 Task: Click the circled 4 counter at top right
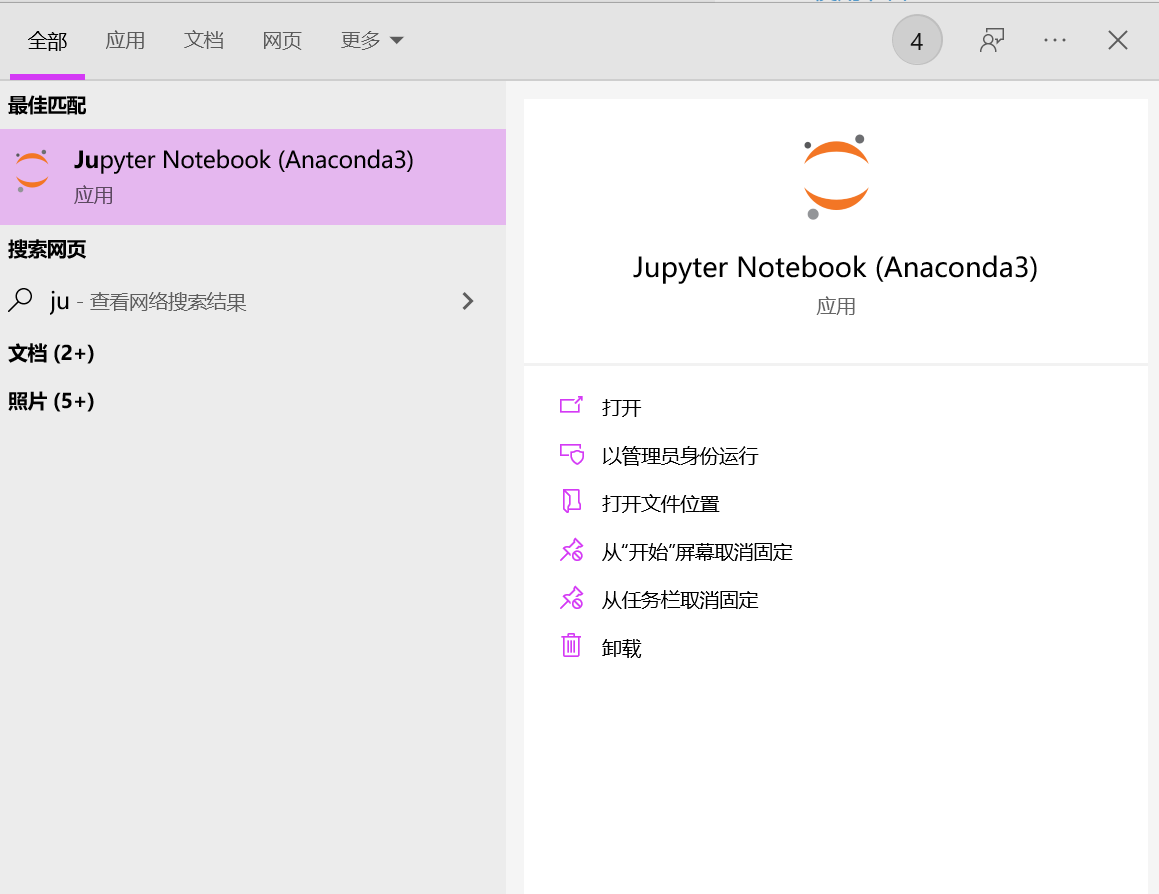pos(917,39)
